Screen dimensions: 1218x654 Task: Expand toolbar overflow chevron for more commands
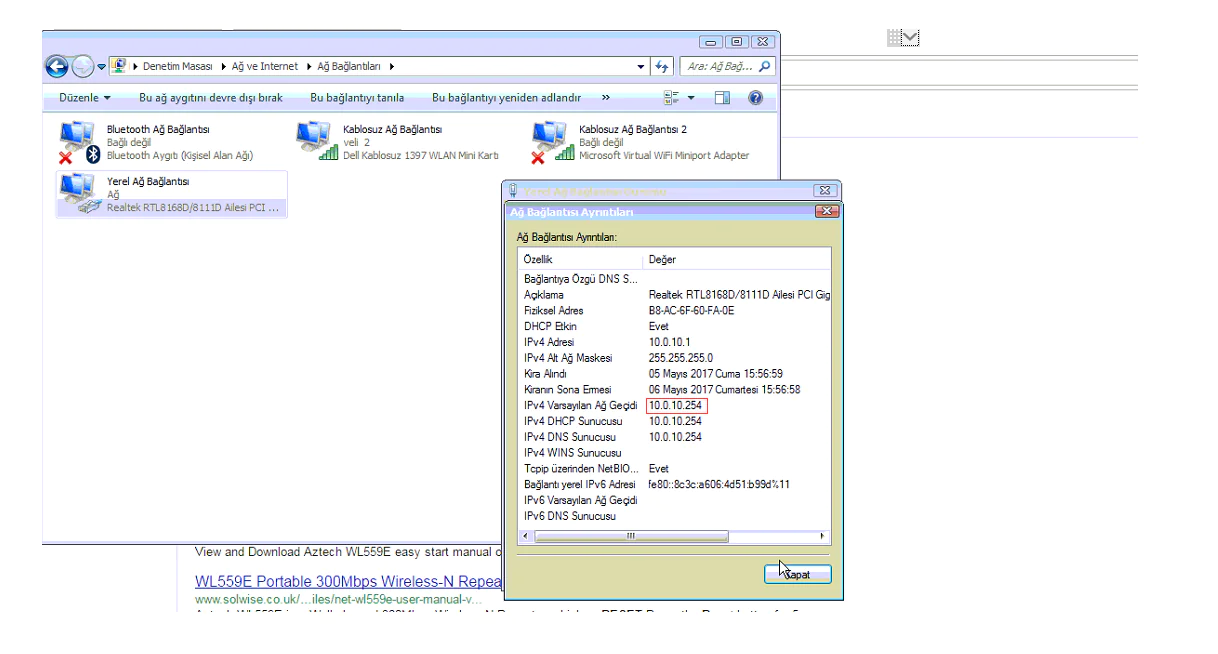click(605, 98)
